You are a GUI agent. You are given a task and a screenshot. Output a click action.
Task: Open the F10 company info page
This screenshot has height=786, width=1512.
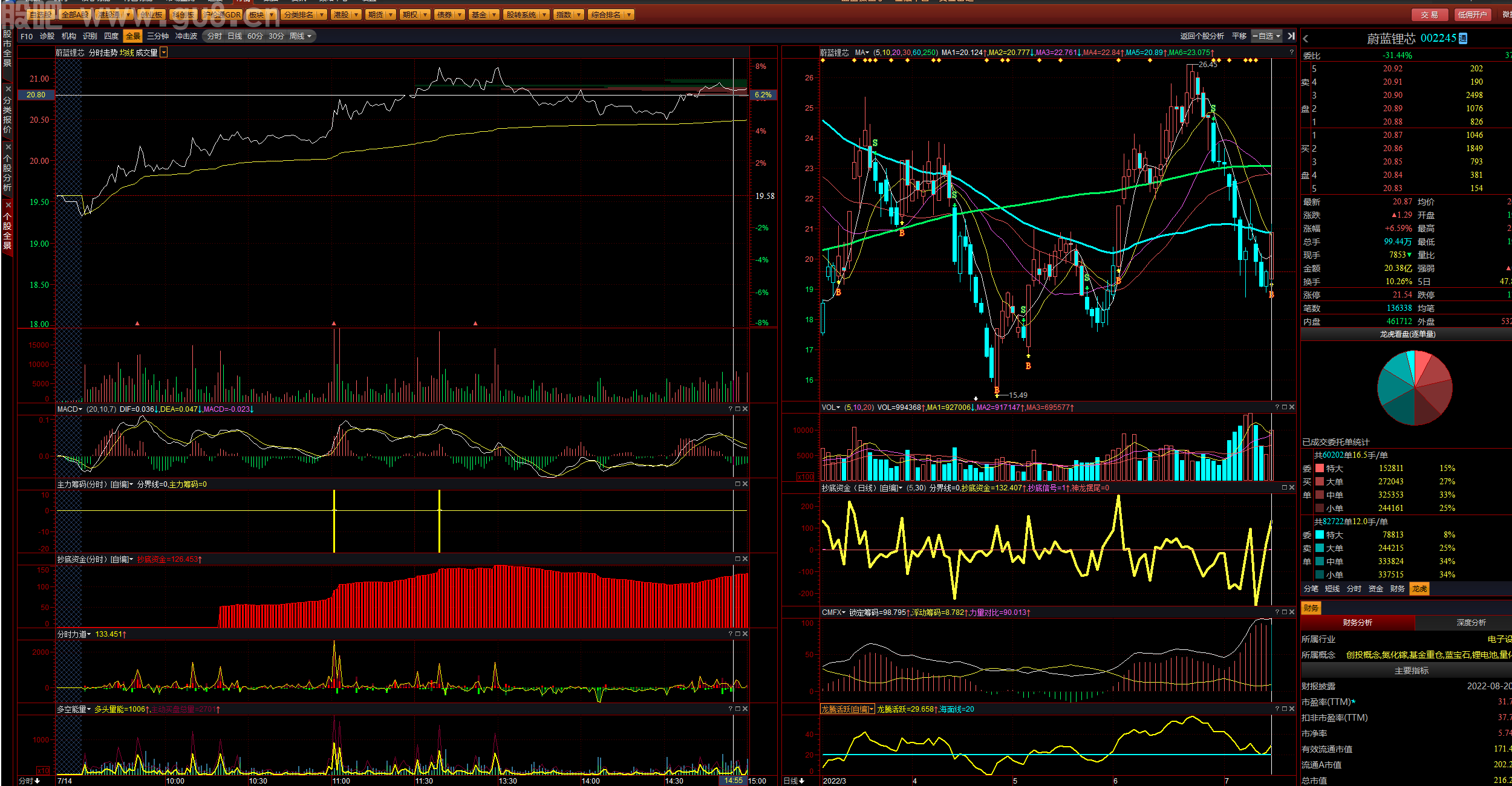coord(27,36)
